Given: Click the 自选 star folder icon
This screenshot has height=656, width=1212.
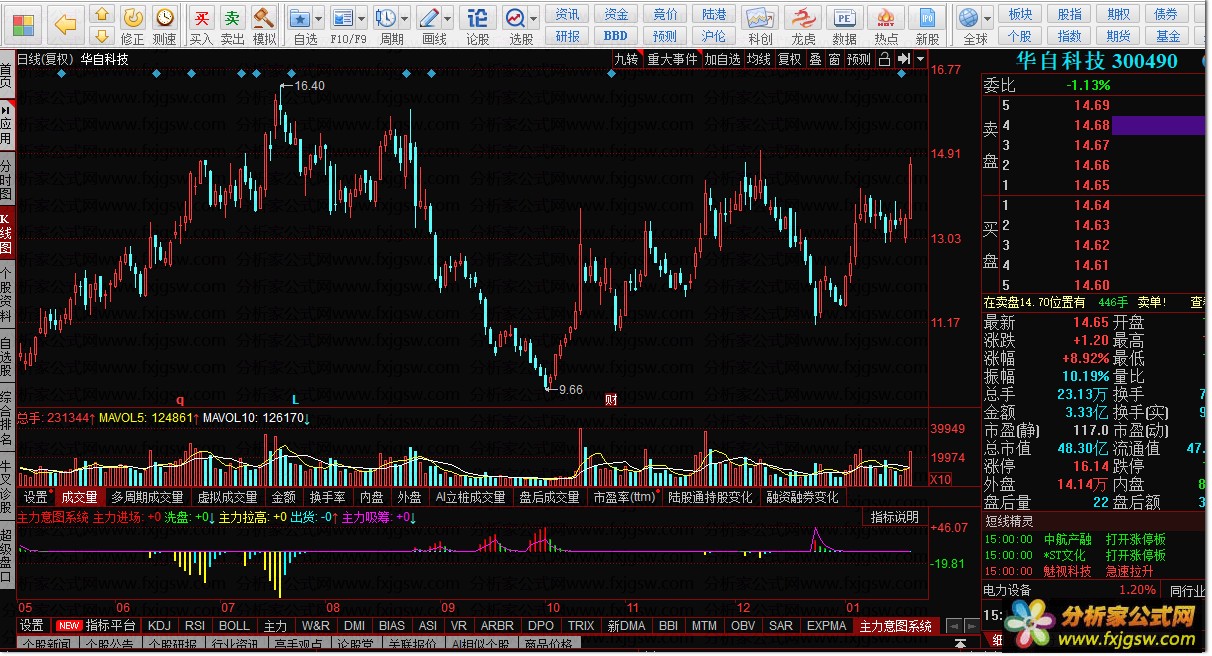Looking at the screenshot, I should click(300, 17).
